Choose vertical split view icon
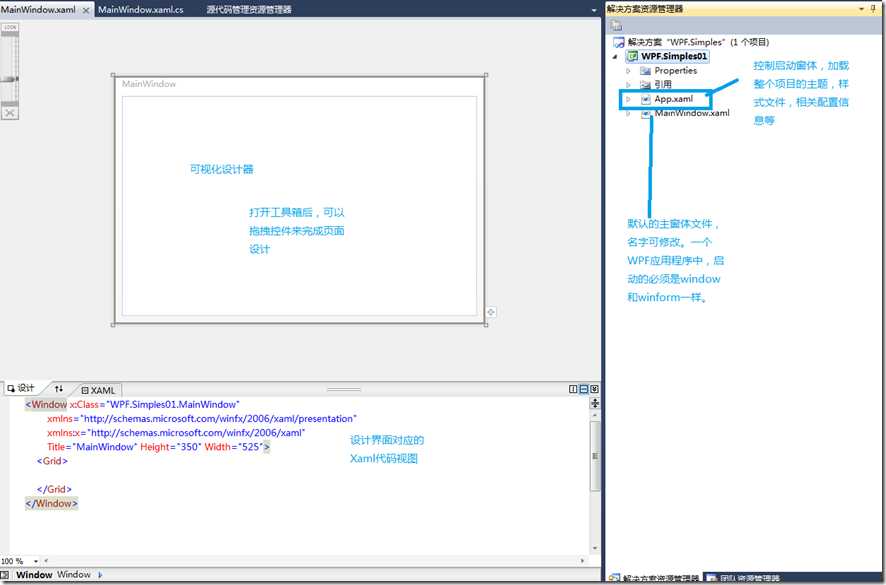Screen dimensions: 886x585 pos(573,389)
